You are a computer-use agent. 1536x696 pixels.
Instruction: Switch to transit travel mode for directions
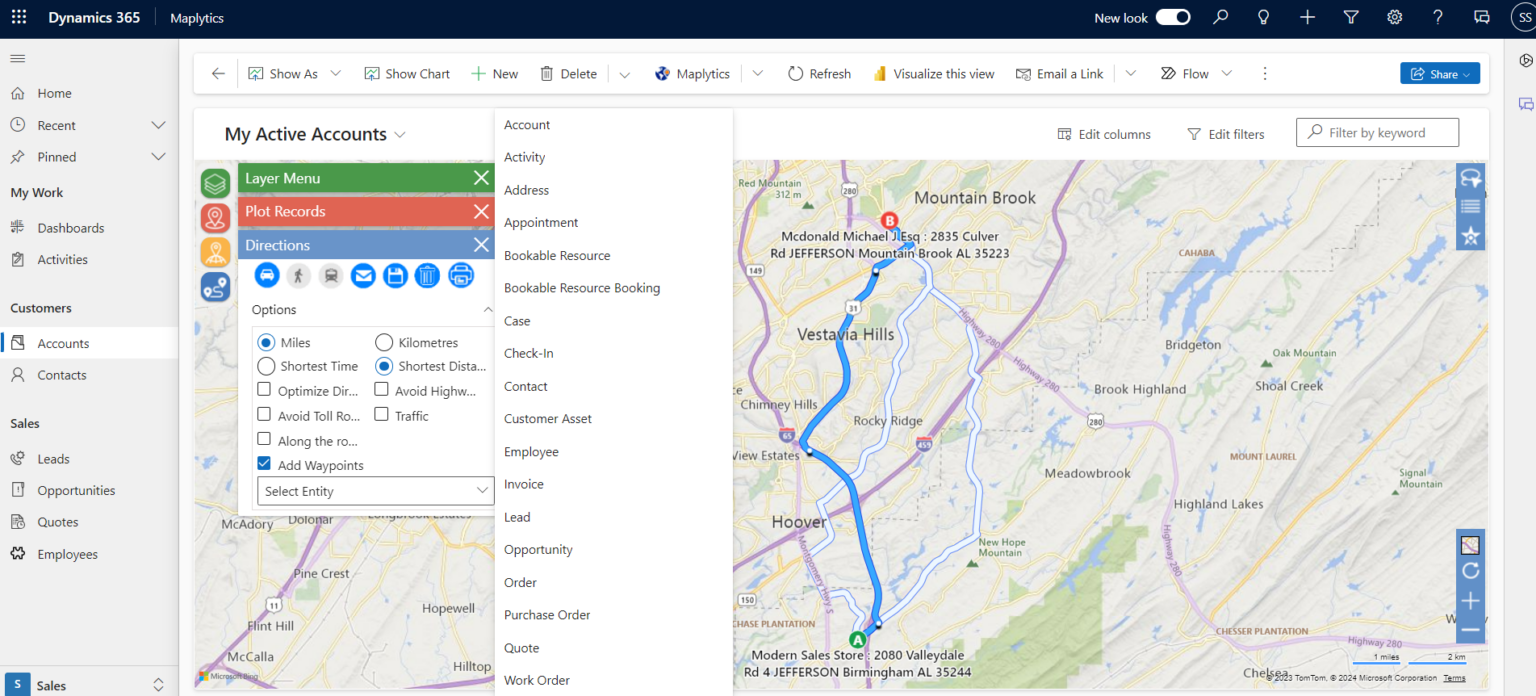tap(330, 275)
